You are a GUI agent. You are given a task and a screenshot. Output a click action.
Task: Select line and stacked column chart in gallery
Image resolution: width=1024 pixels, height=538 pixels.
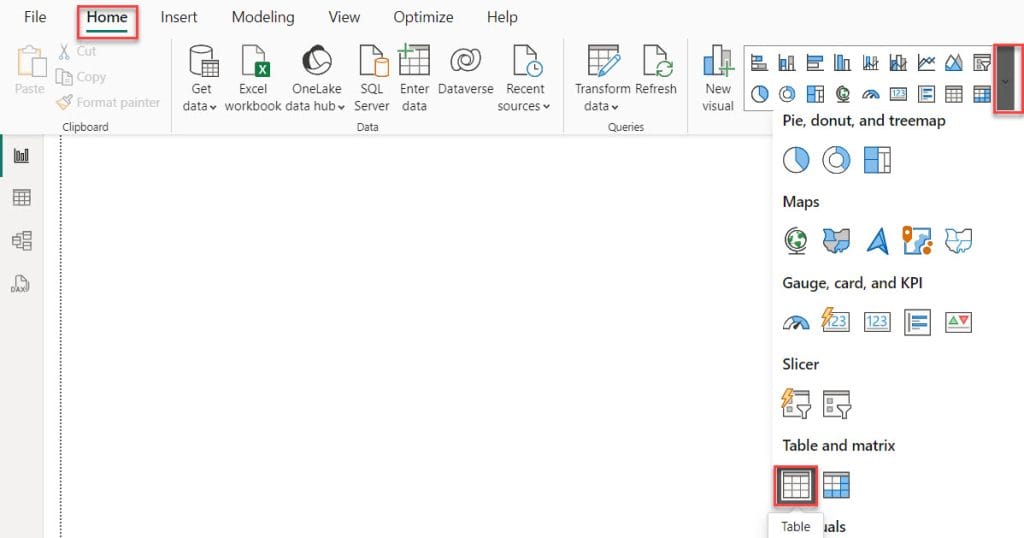tap(871, 63)
